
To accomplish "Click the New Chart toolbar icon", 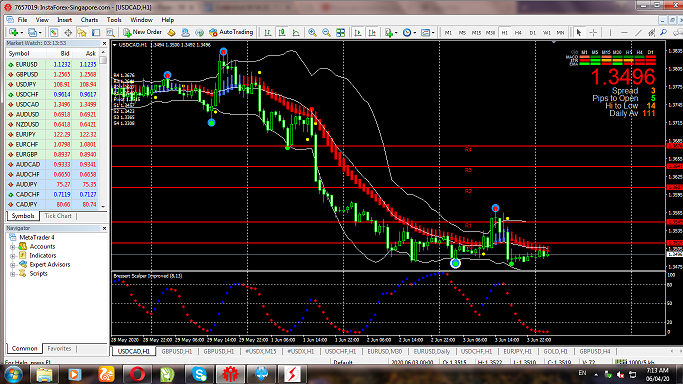I will pyautogui.click(x=13, y=33).
